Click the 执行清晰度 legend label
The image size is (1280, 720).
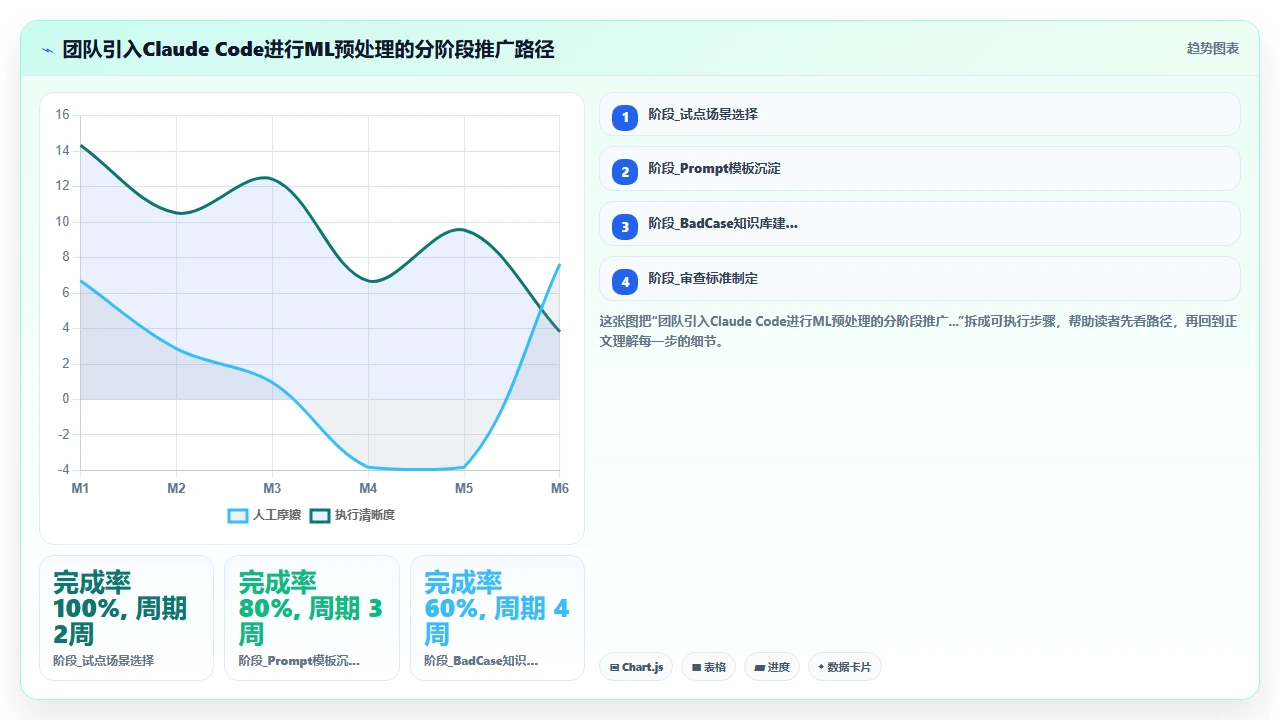(365, 515)
